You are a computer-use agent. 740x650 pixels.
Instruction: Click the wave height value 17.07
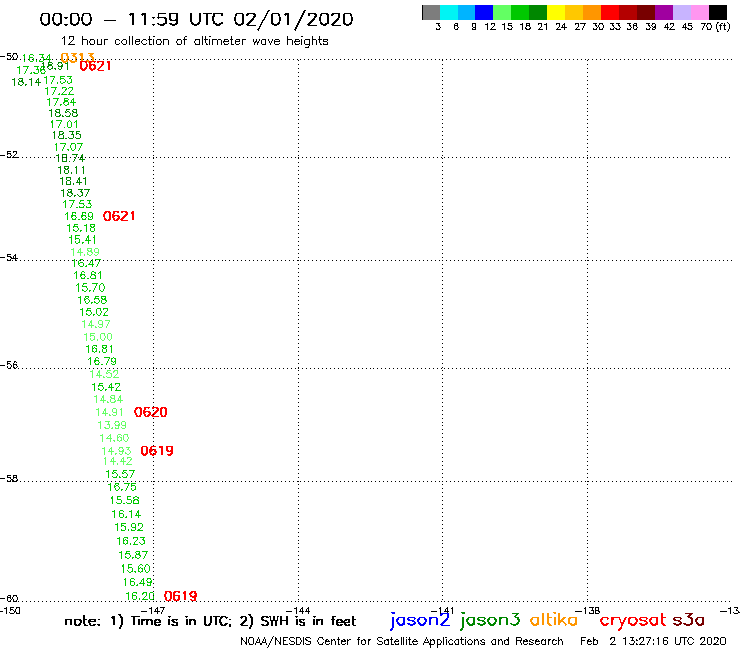68,147
